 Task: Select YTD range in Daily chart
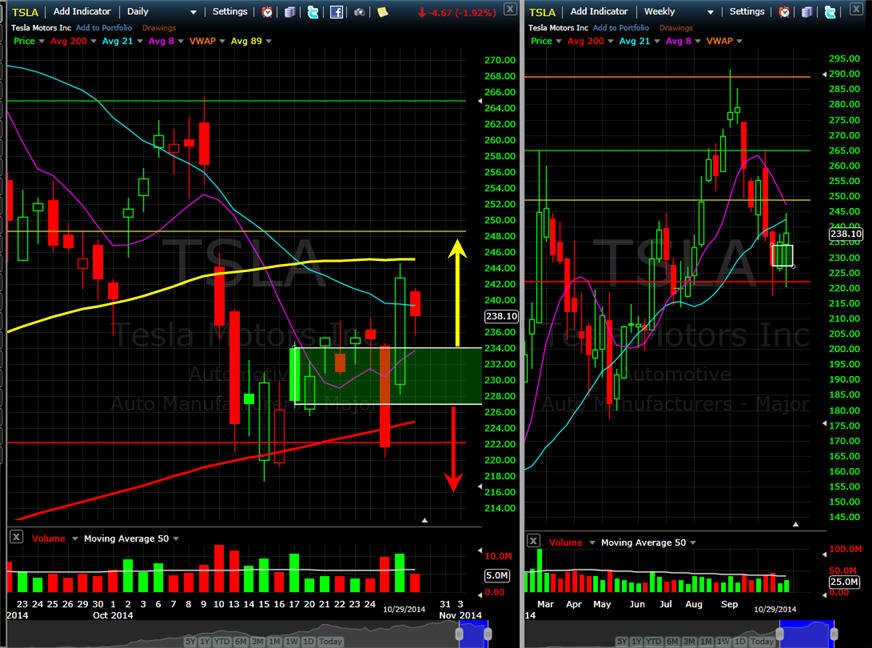(x=222, y=641)
